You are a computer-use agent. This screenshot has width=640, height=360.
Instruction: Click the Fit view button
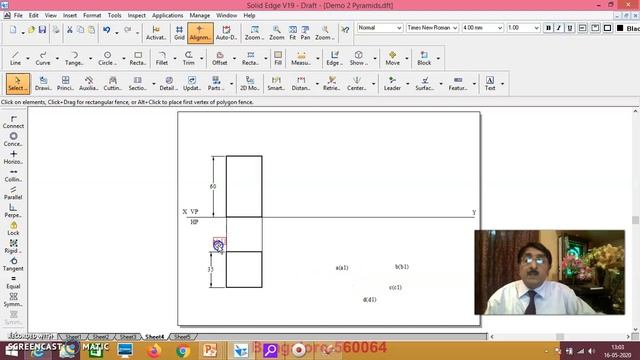(x=293, y=33)
